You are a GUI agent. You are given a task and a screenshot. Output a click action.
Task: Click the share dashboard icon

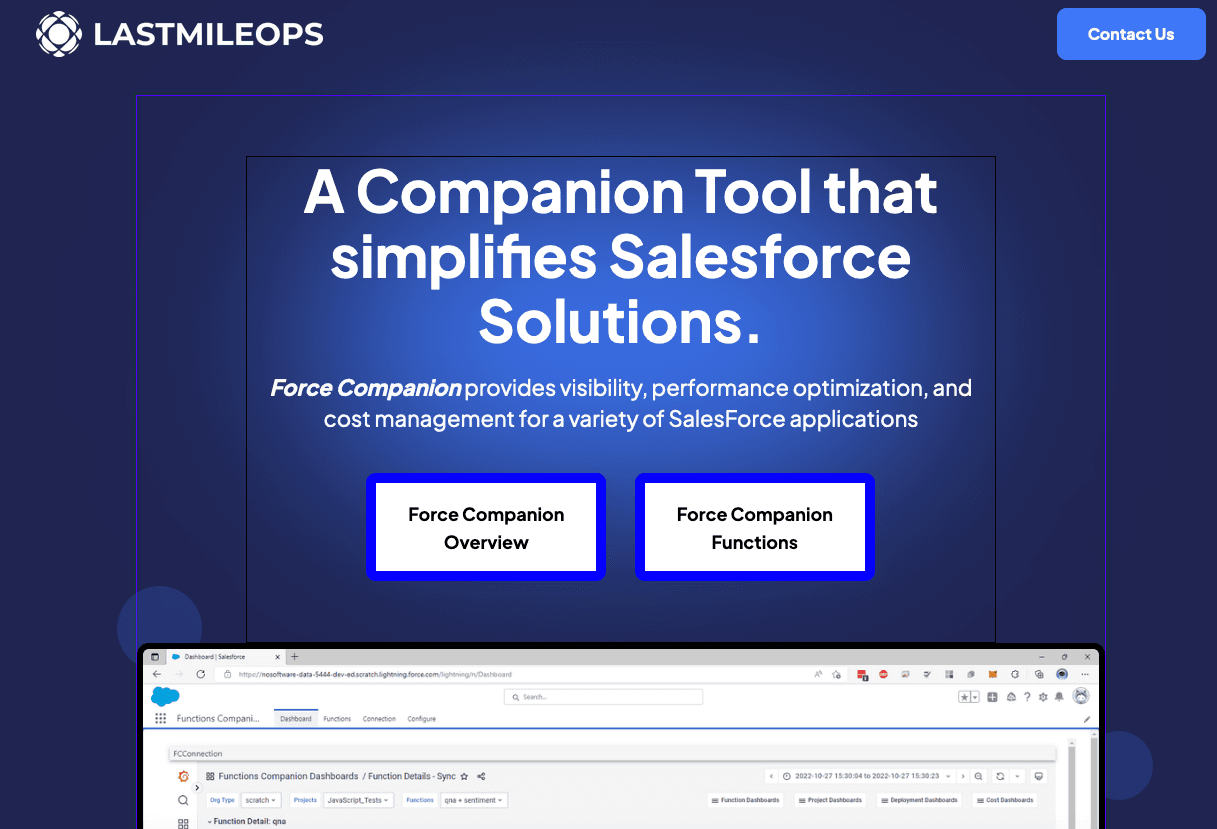pos(481,776)
